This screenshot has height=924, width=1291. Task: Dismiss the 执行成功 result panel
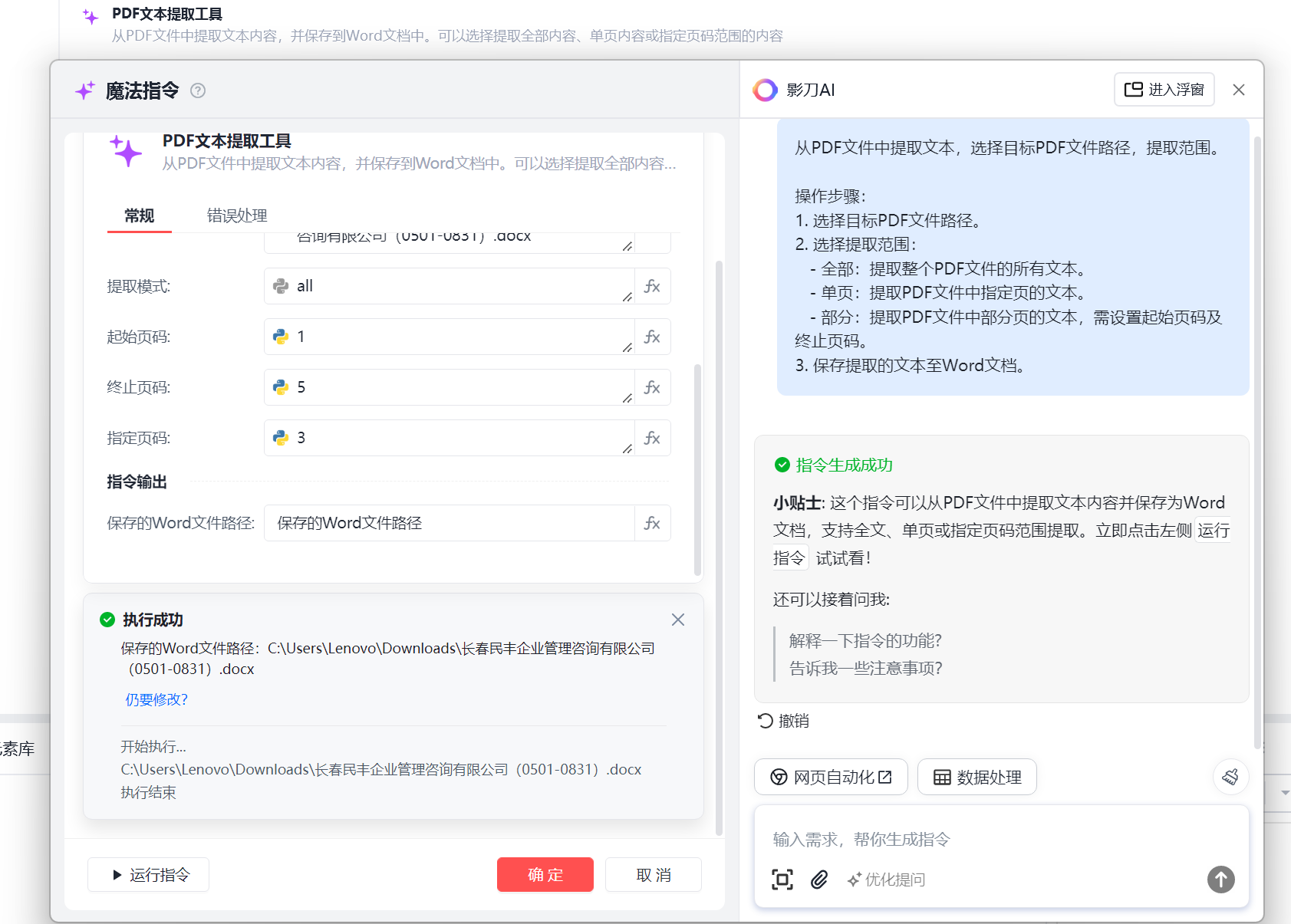pyautogui.click(x=678, y=620)
